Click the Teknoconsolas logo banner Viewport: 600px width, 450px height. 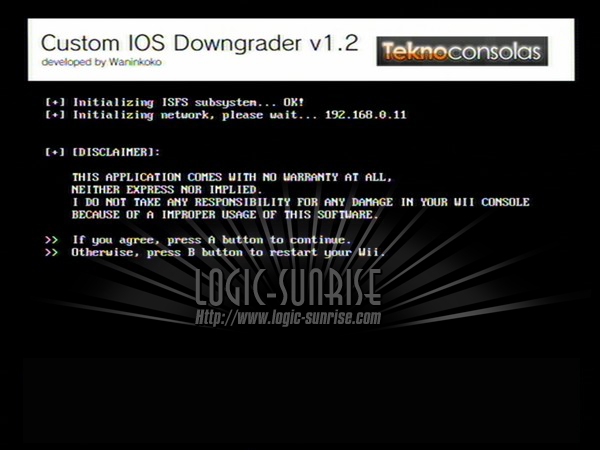click(462, 51)
